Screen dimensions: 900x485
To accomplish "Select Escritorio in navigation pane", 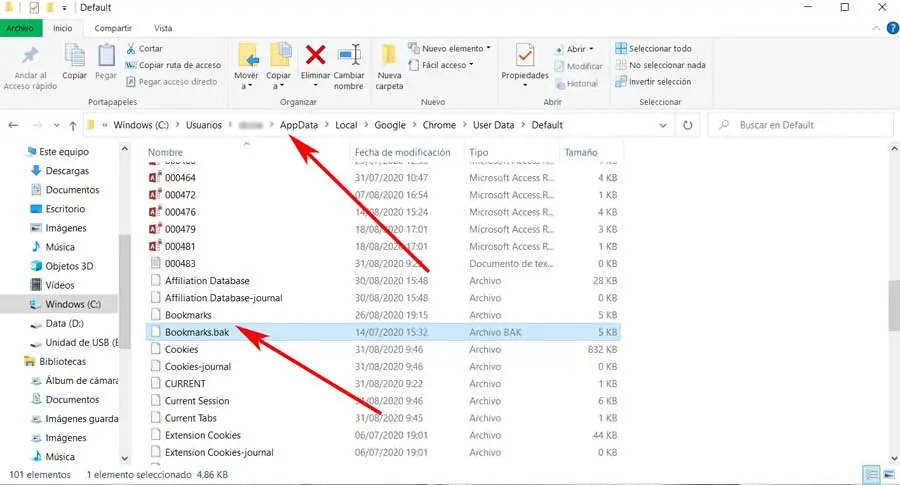I will pyautogui.click(x=65, y=209).
